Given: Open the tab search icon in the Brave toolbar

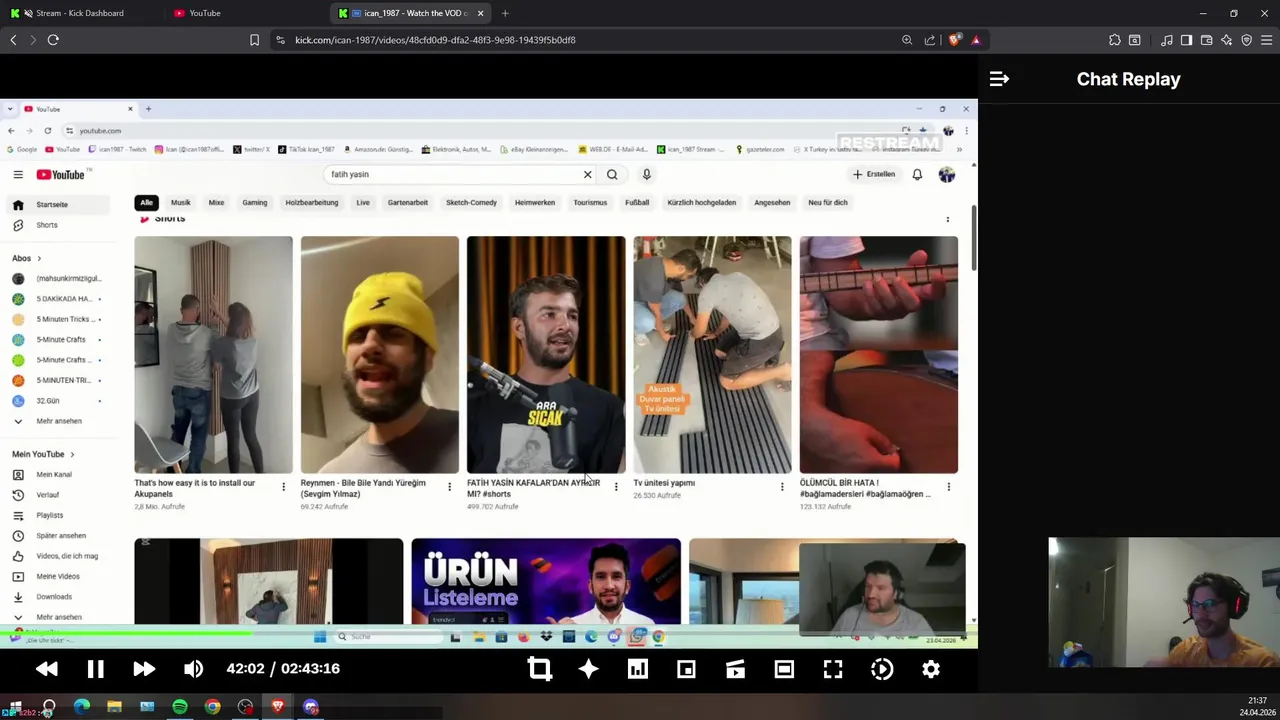Looking at the screenshot, I should (1135, 40).
